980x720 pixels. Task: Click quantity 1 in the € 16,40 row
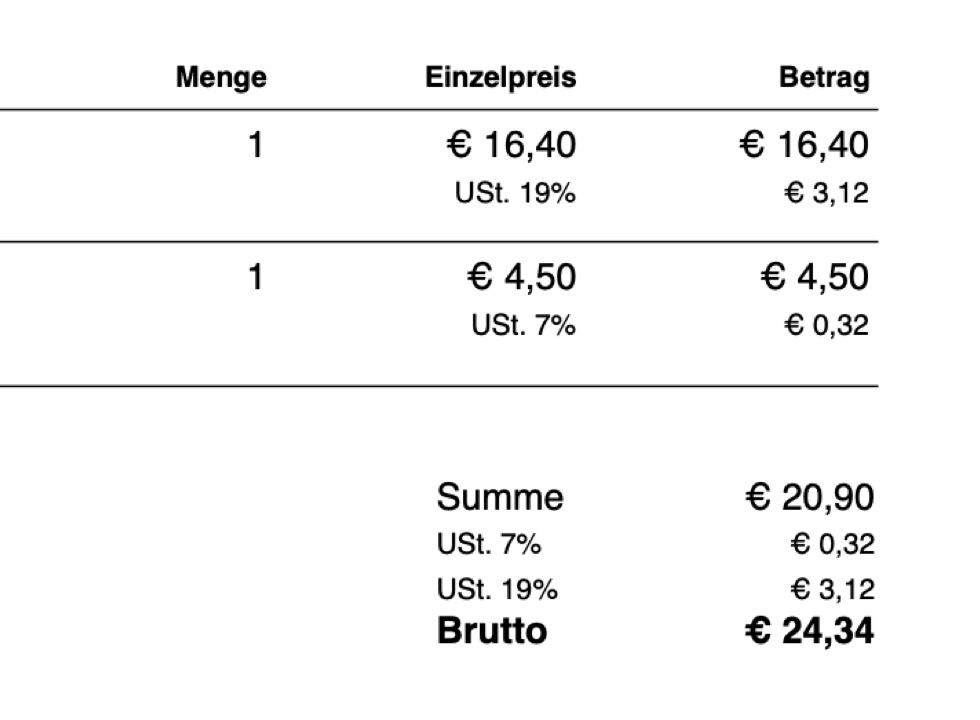pos(255,146)
